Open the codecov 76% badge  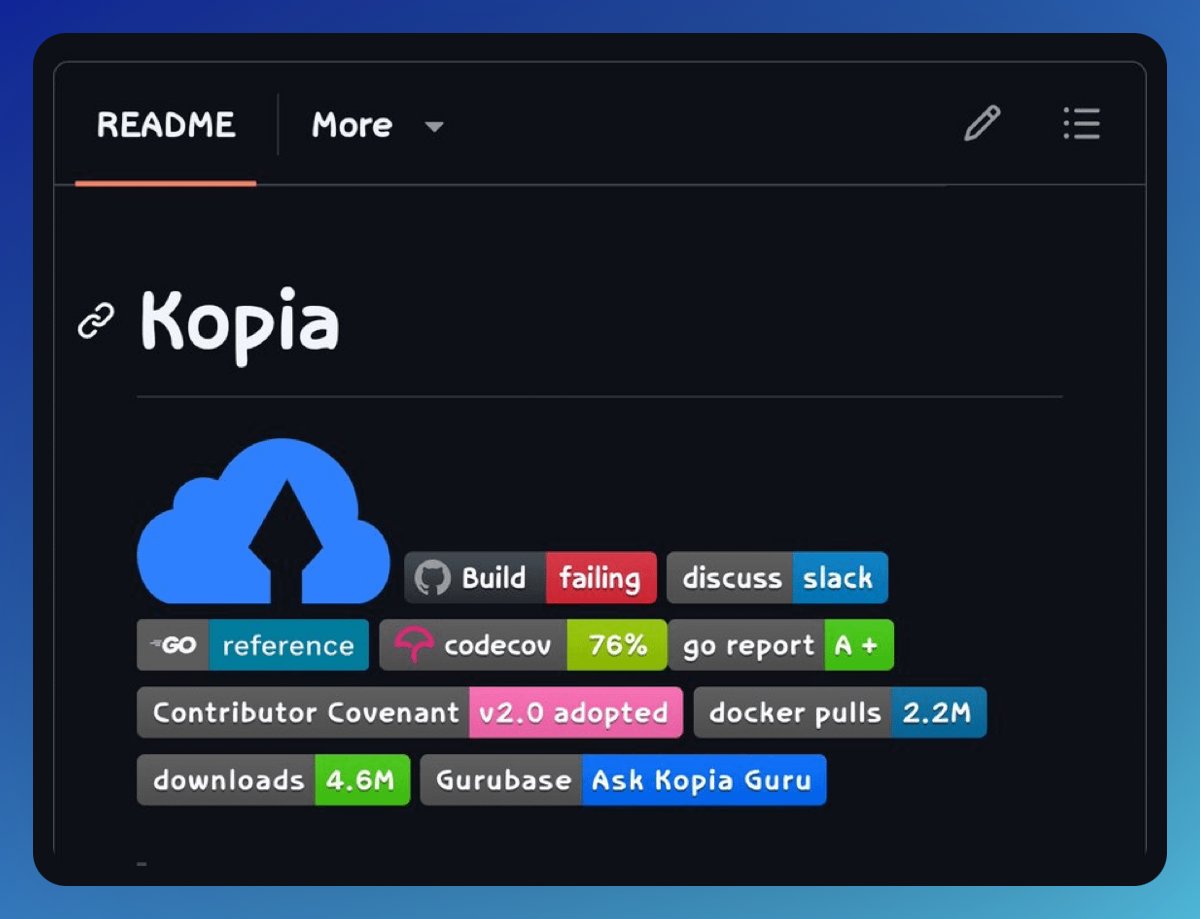(523, 645)
